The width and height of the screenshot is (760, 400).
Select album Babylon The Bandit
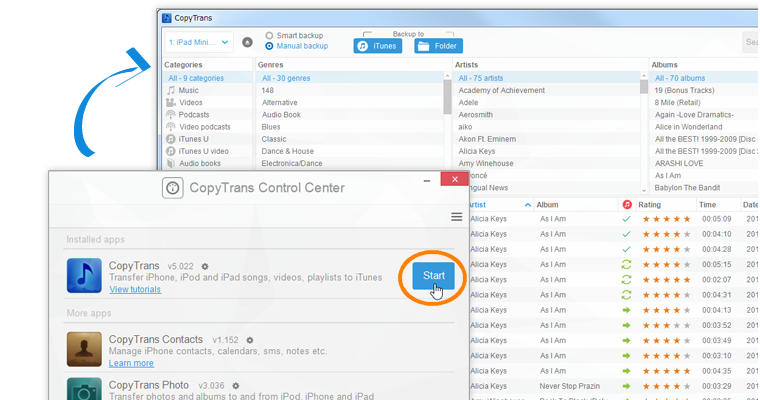tap(687, 187)
